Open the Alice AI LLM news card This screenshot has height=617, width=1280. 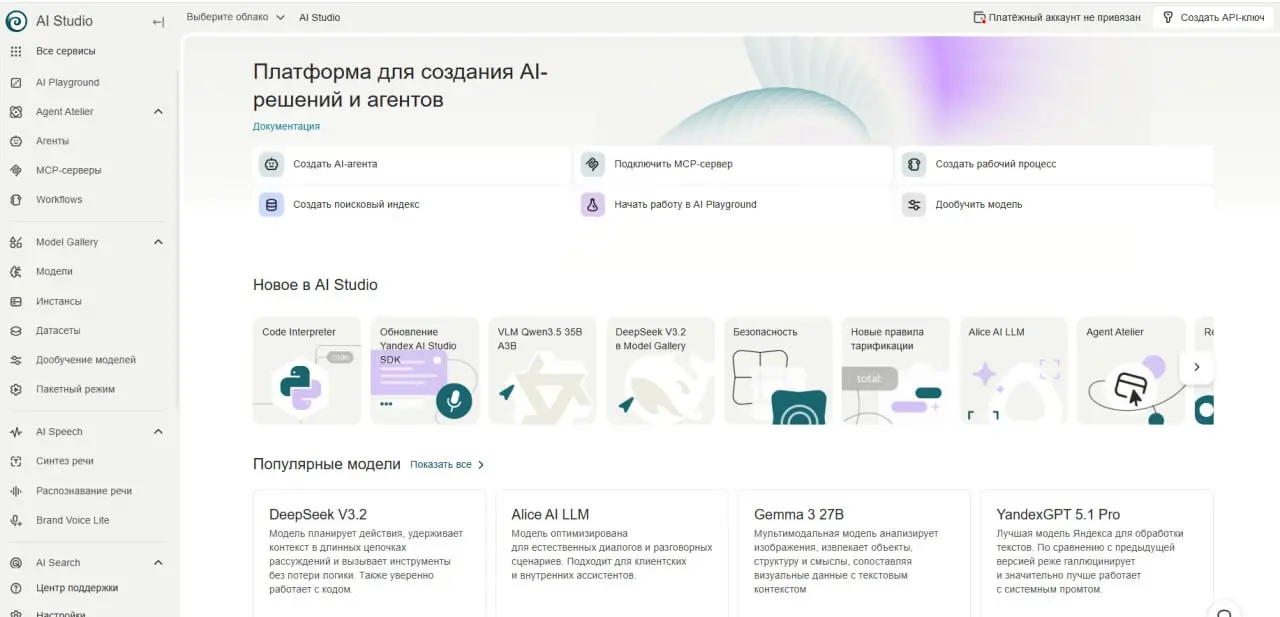[x=1014, y=370]
